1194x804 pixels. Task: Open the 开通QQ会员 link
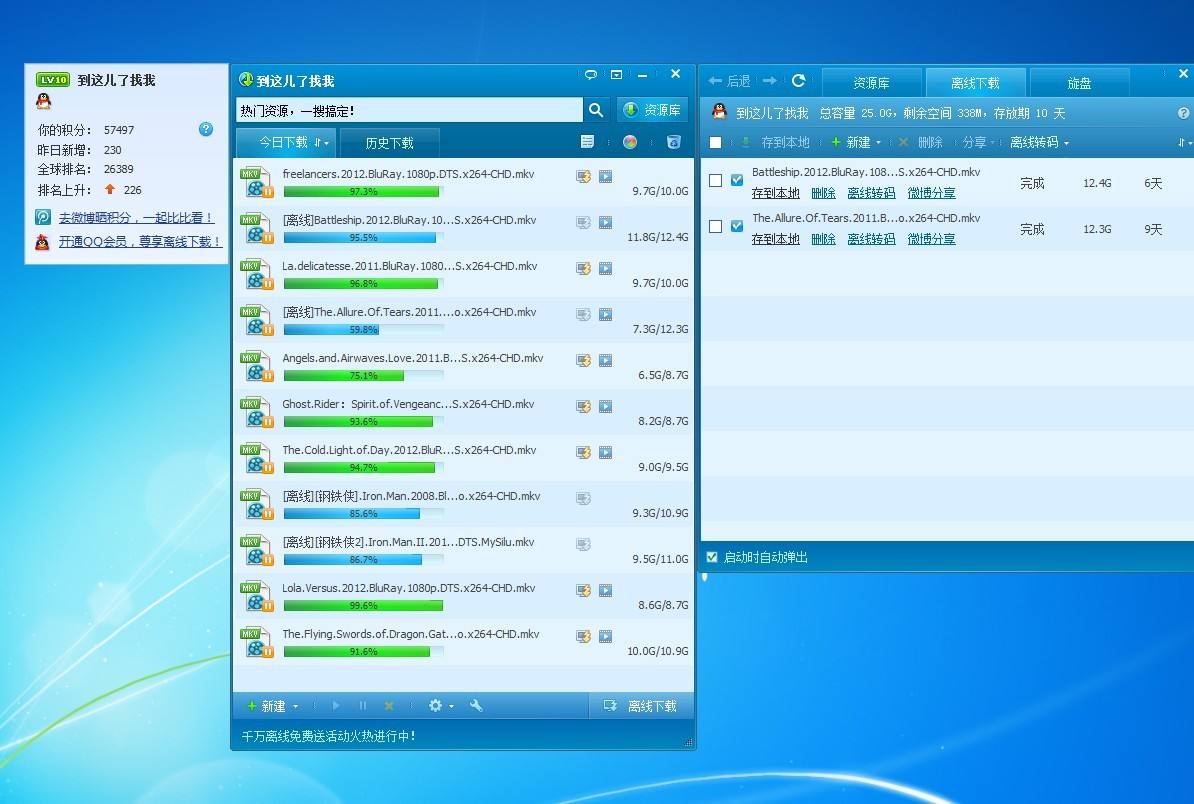(140, 241)
